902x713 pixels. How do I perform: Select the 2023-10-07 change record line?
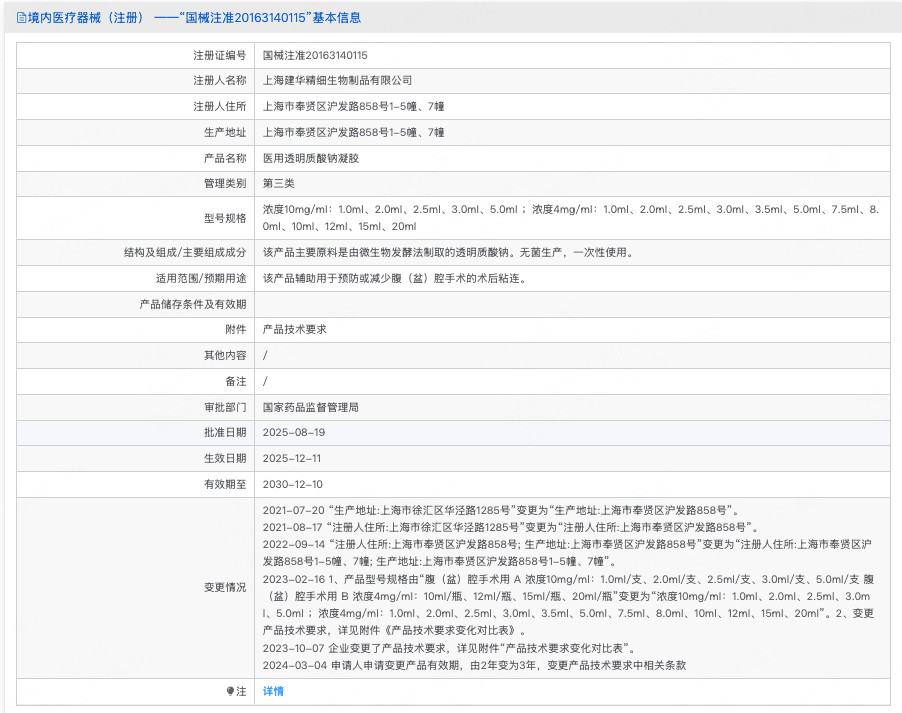449,649
